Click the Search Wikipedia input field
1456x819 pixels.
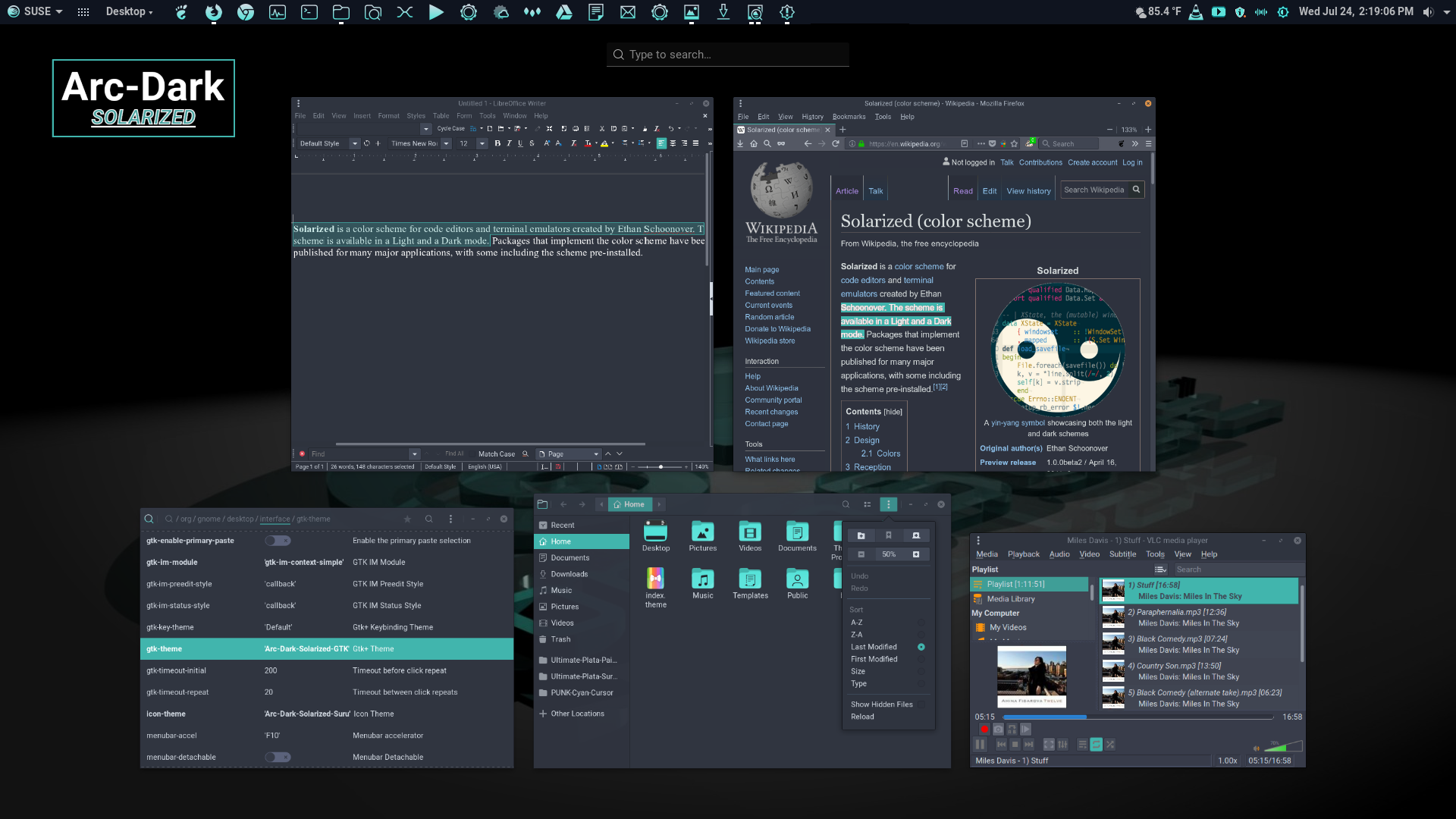coord(1094,190)
